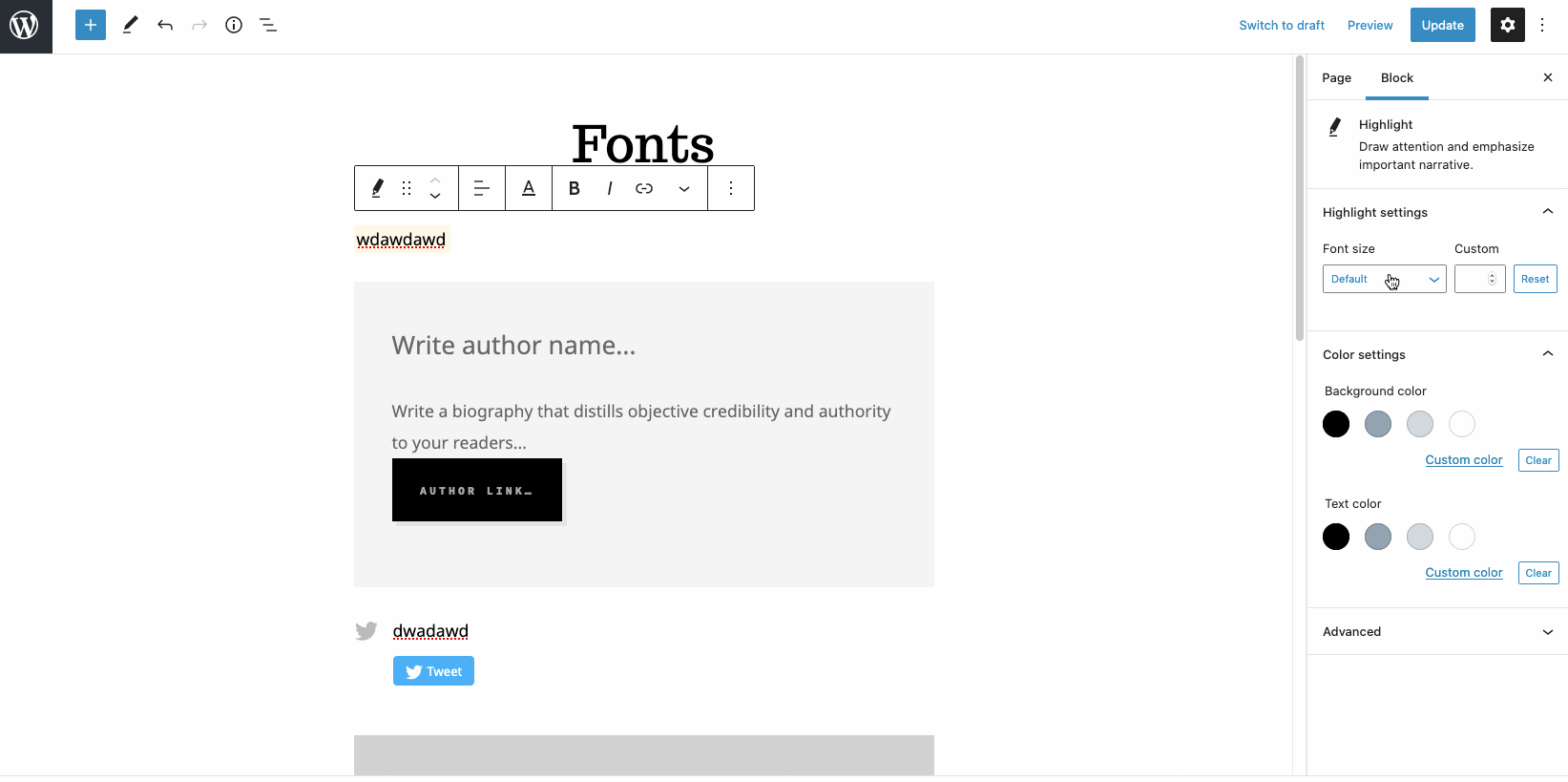Apply bold formatting in the block toolbar
Image resolution: width=1568 pixels, height=782 pixels.
click(574, 188)
